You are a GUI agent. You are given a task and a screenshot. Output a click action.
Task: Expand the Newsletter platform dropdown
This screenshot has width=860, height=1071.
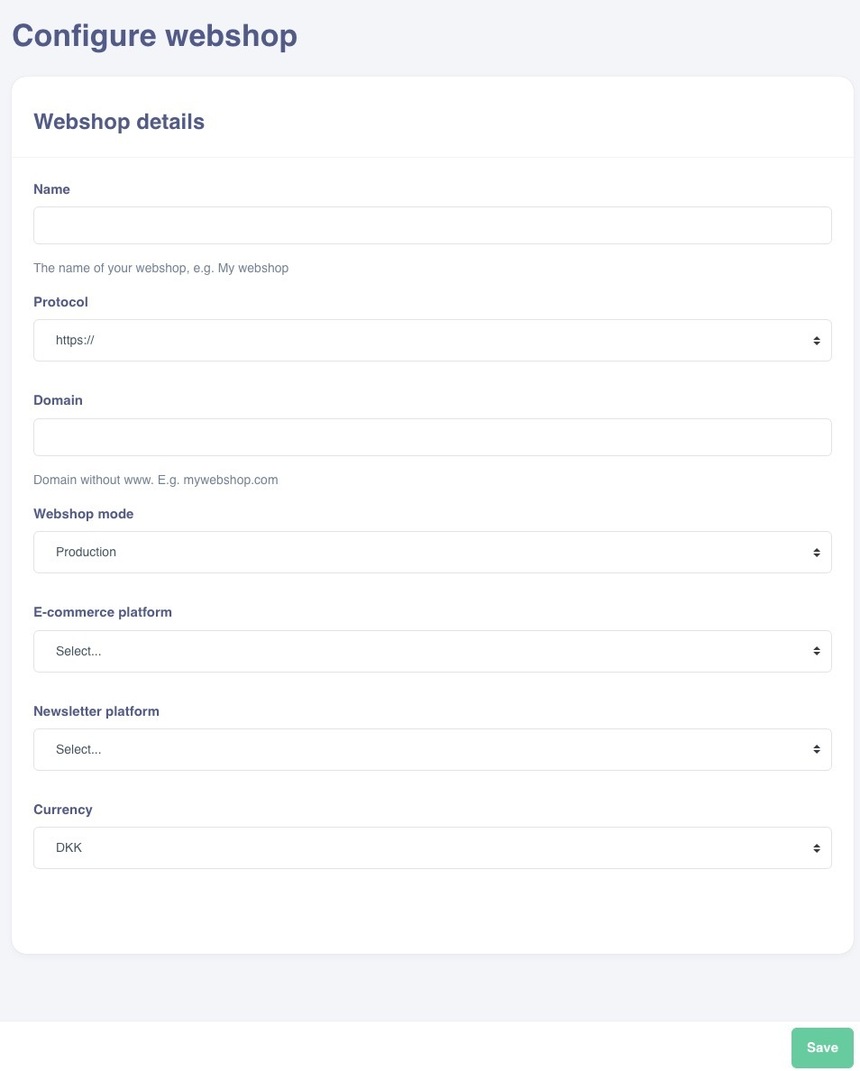coord(432,750)
